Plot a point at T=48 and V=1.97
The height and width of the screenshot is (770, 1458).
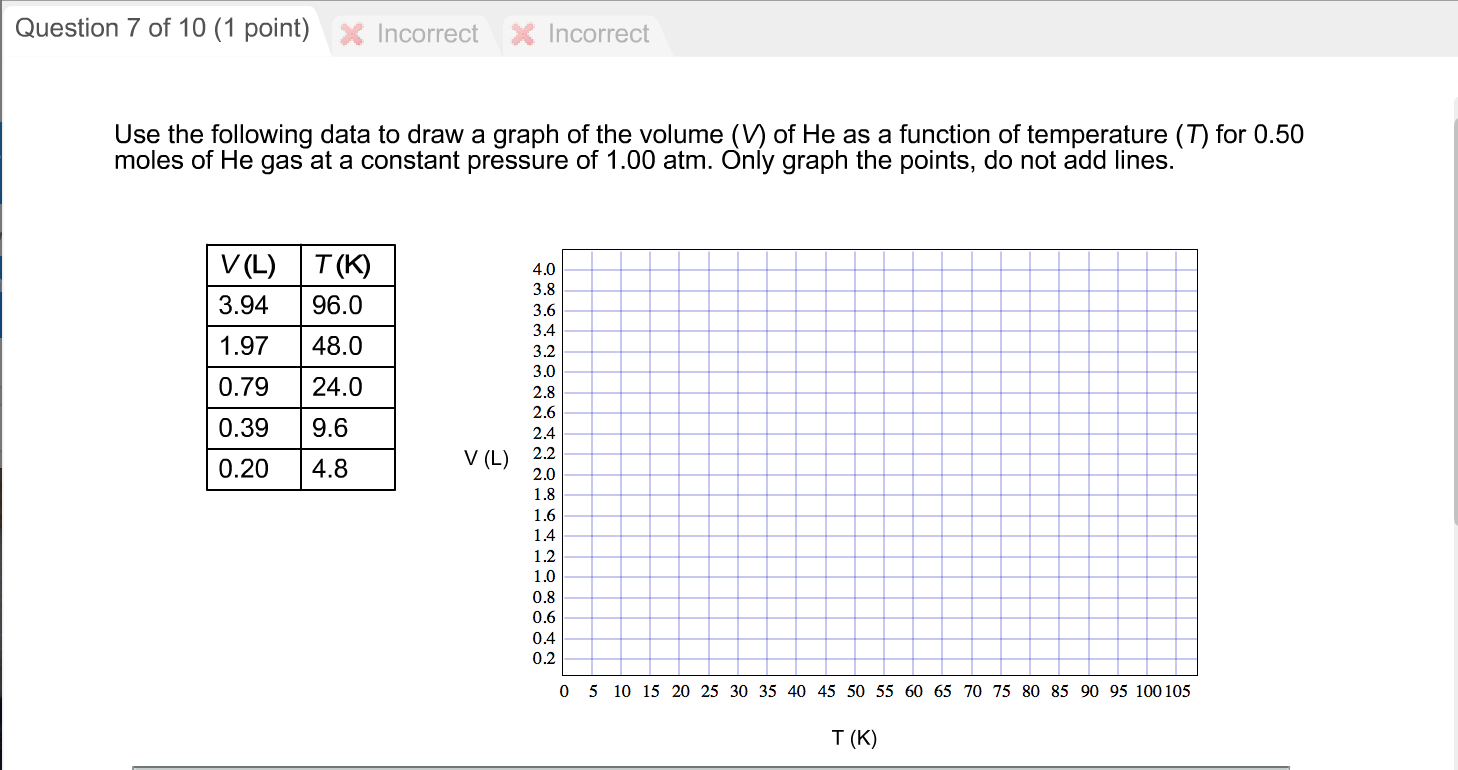843,476
